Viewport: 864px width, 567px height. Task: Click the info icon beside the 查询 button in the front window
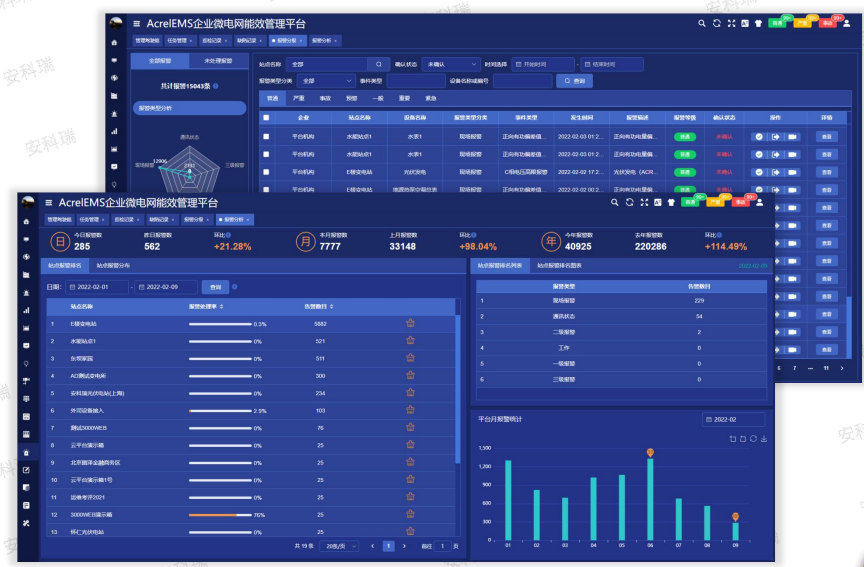[x=235, y=287]
